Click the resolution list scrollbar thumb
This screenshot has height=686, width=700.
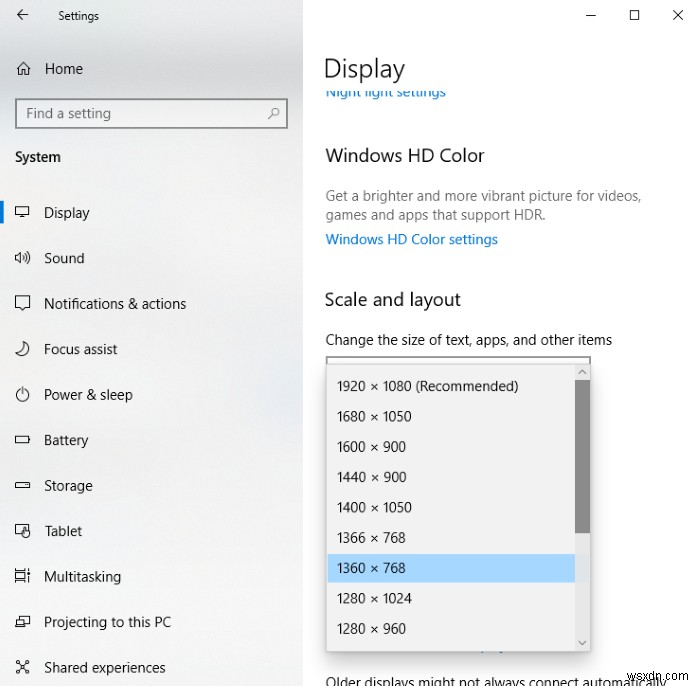point(582,456)
